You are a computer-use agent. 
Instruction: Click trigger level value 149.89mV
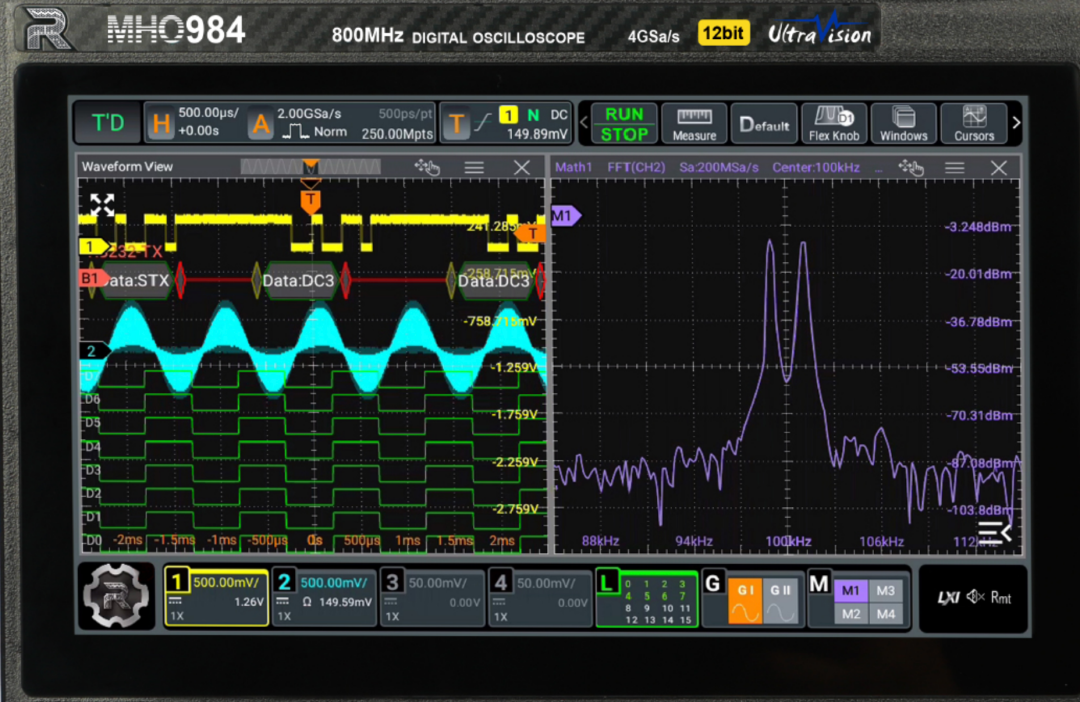[x=537, y=134]
